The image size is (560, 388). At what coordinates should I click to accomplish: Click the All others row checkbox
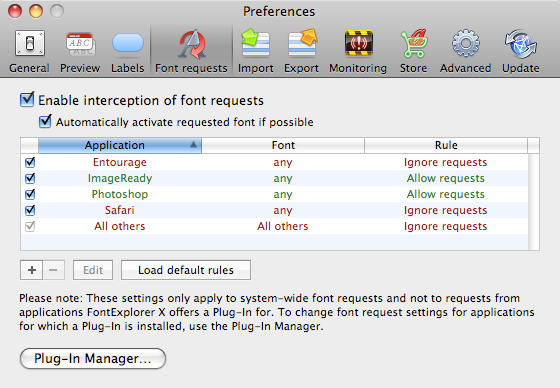30,226
